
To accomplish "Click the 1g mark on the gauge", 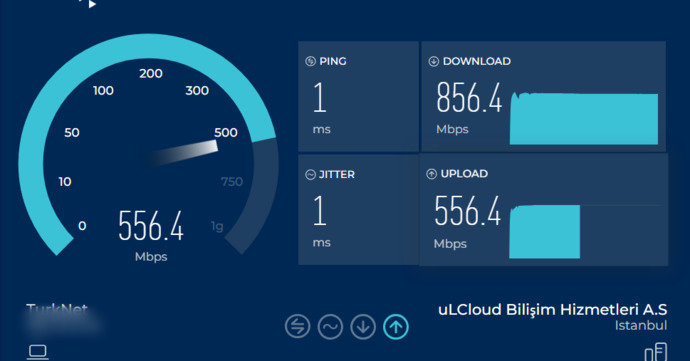I will point(217,227).
